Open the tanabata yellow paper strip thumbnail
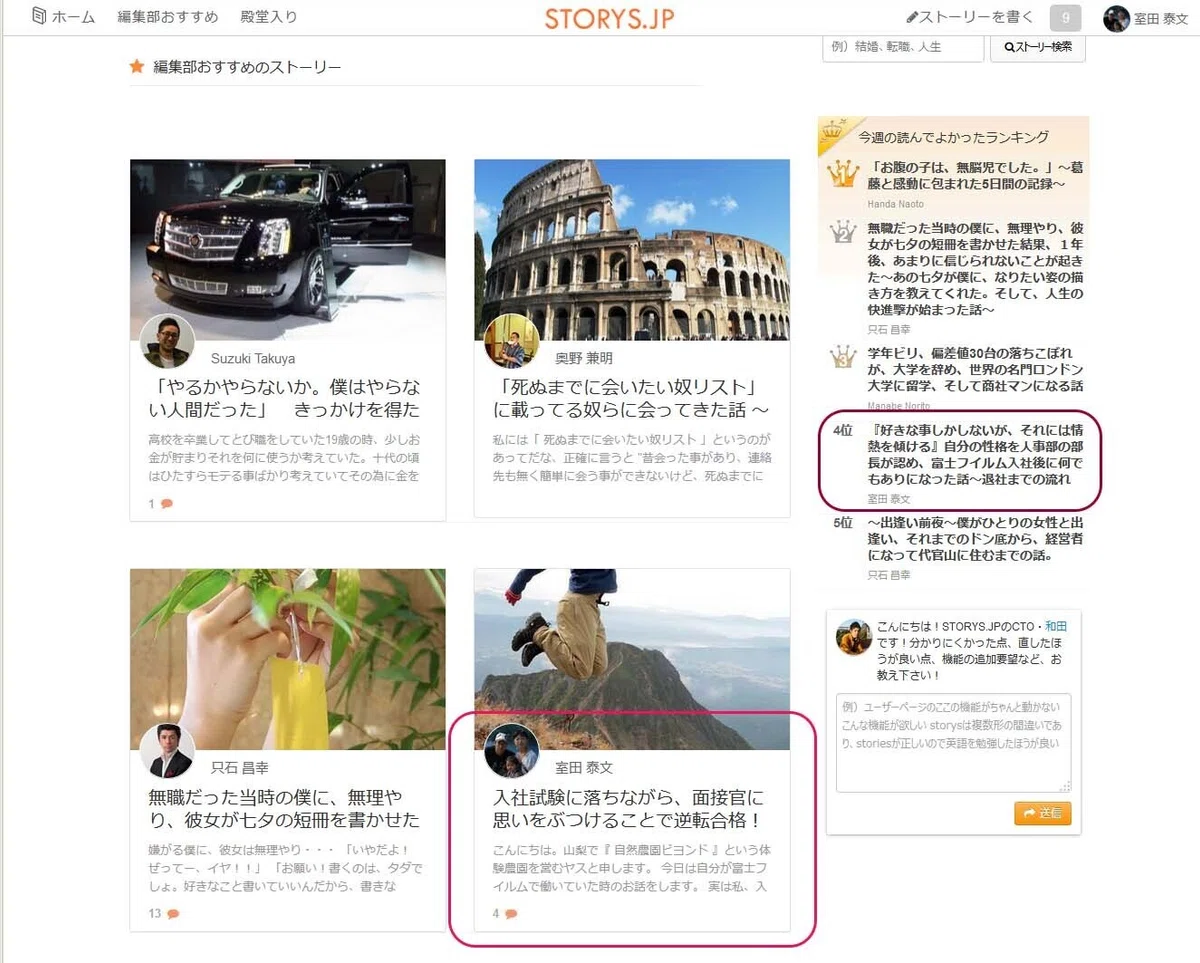This screenshot has height=963, width=1200. click(x=288, y=659)
